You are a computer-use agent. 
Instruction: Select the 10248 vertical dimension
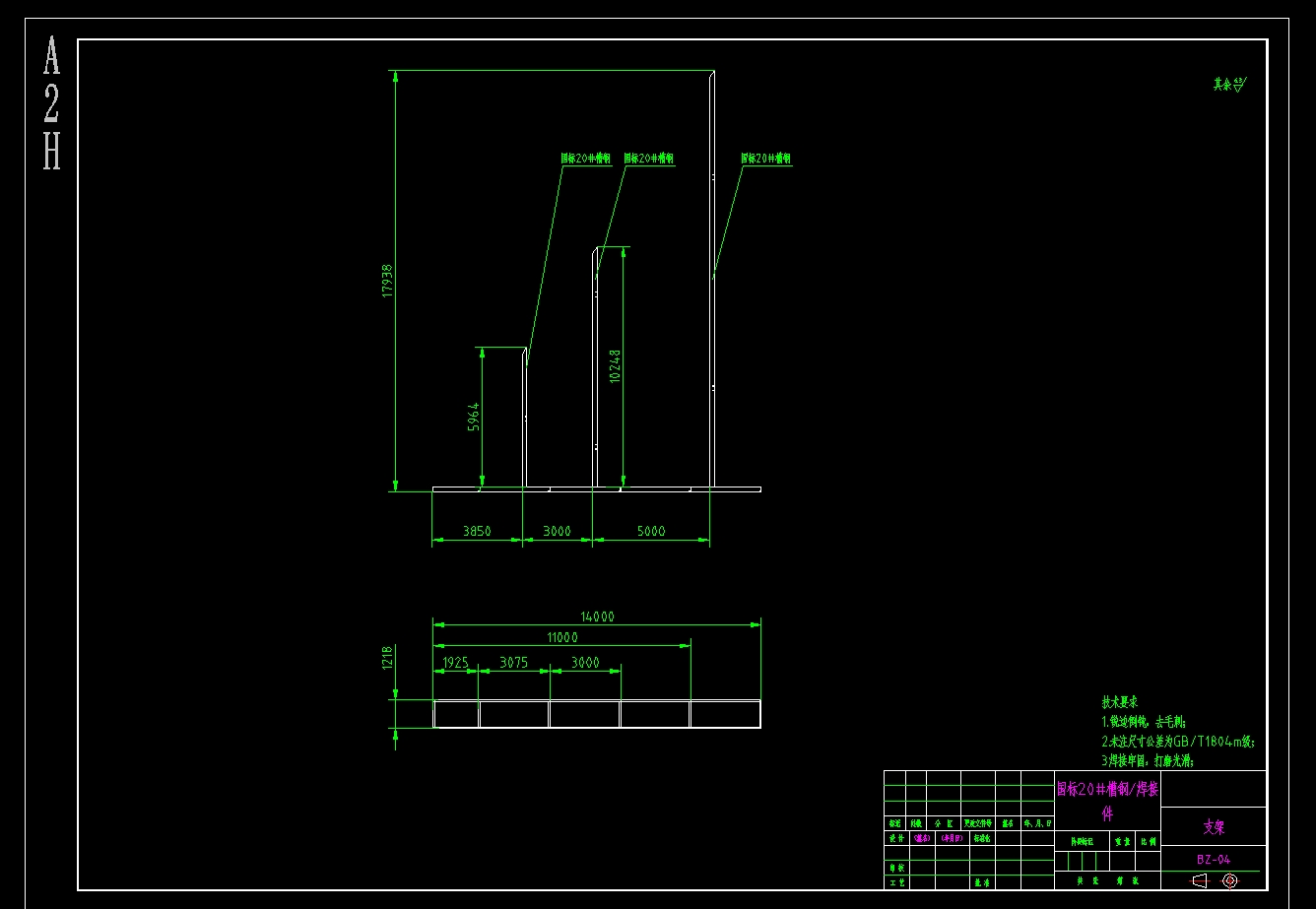coord(615,365)
